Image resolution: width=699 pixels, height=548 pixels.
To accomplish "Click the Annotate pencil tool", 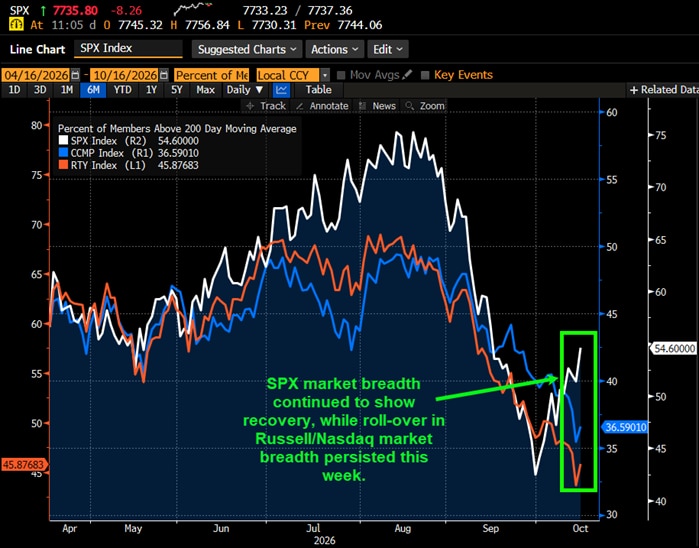I will point(322,106).
